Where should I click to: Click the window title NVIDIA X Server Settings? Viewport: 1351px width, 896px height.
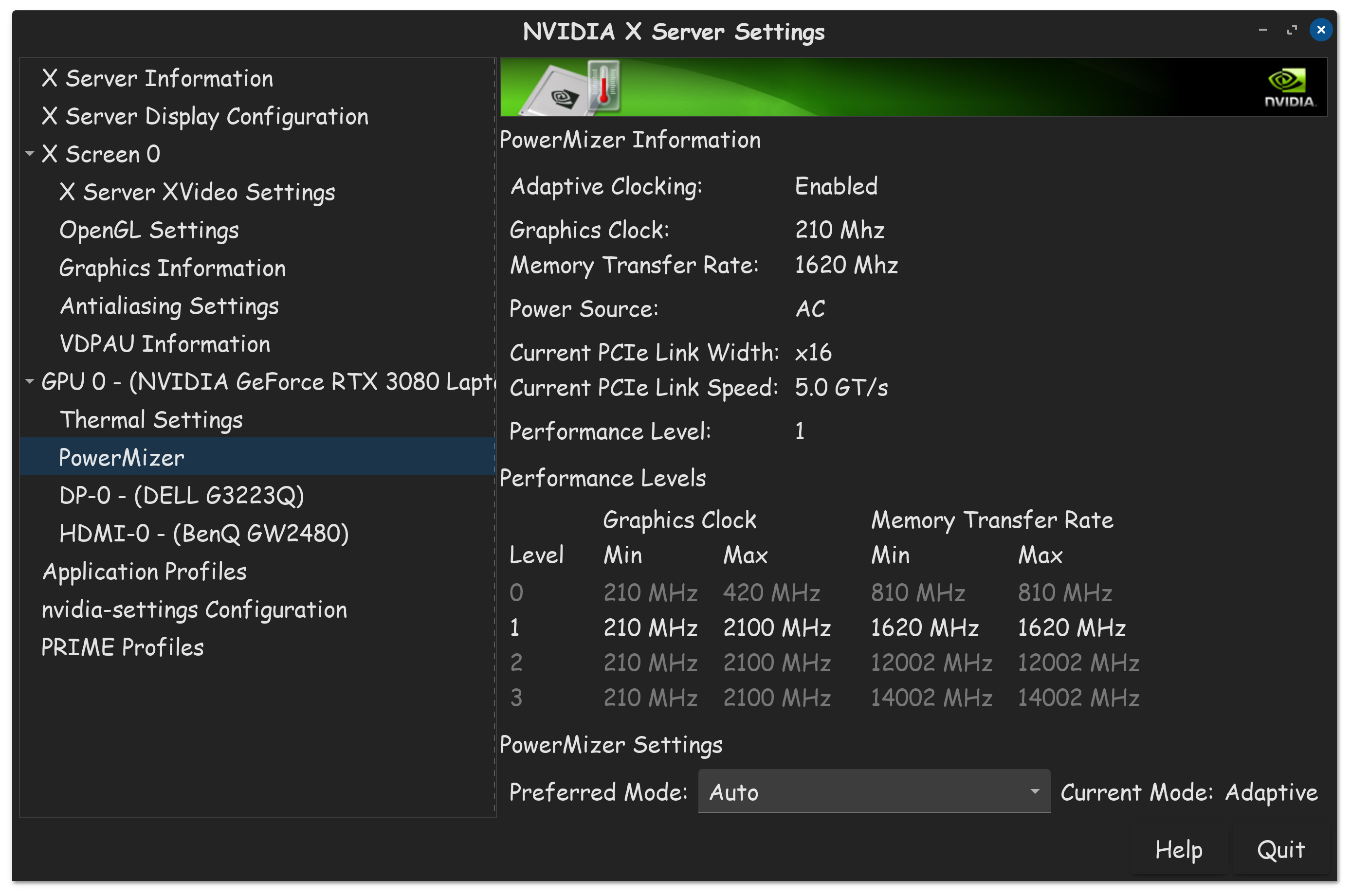(x=674, y=32)
